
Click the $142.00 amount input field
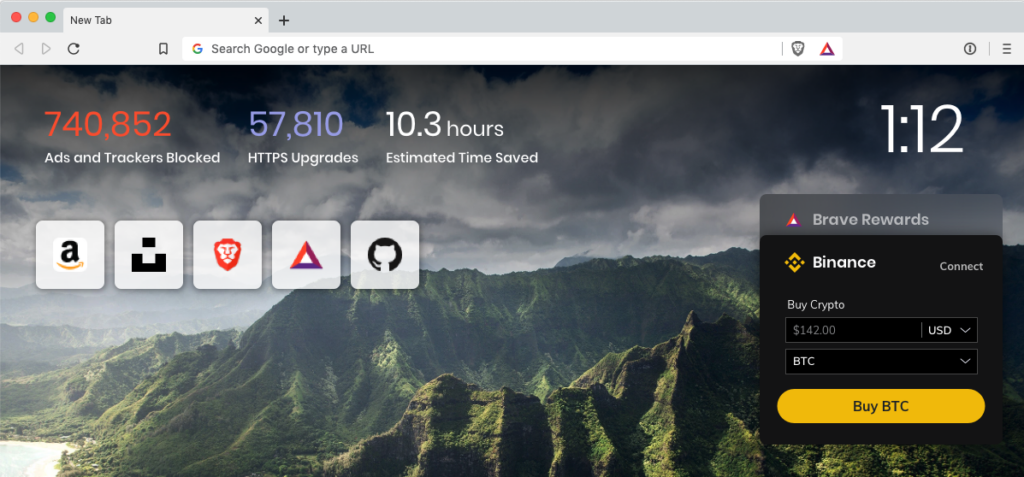point(852,330)
